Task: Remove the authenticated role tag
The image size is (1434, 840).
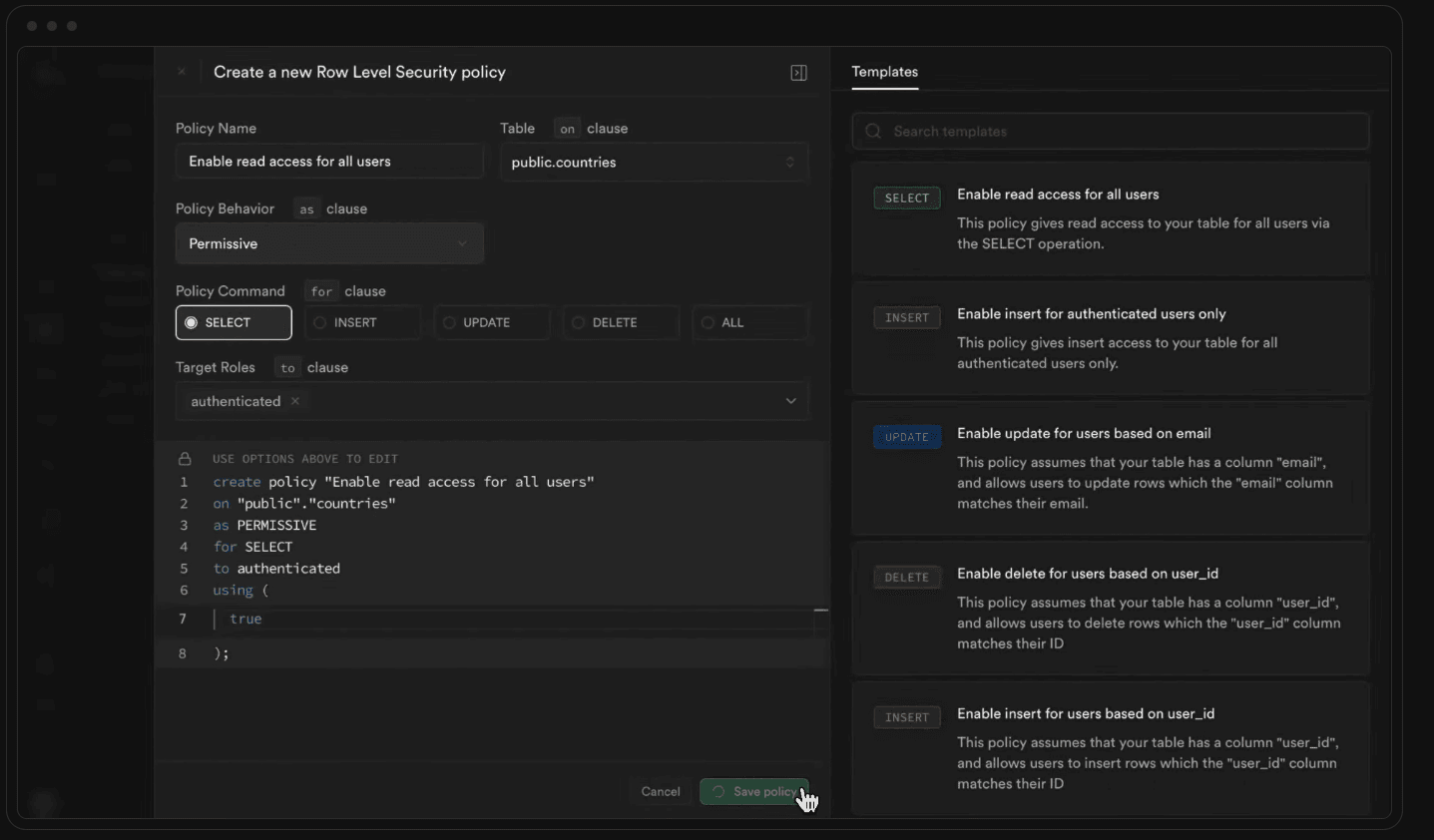Action: (x=295, y=401)
